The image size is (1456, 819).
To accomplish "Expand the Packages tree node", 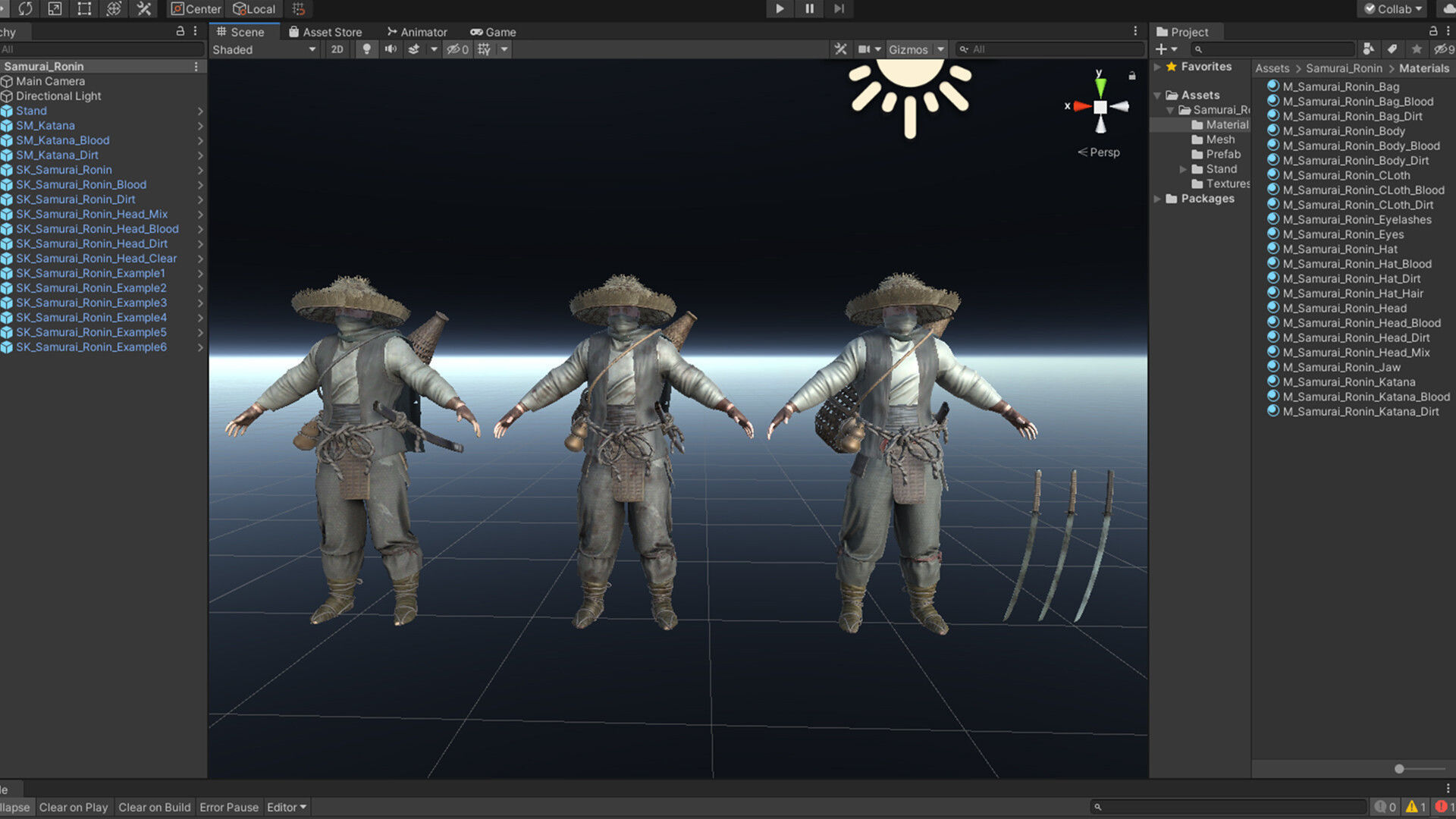I will (x=1157, y=199).
